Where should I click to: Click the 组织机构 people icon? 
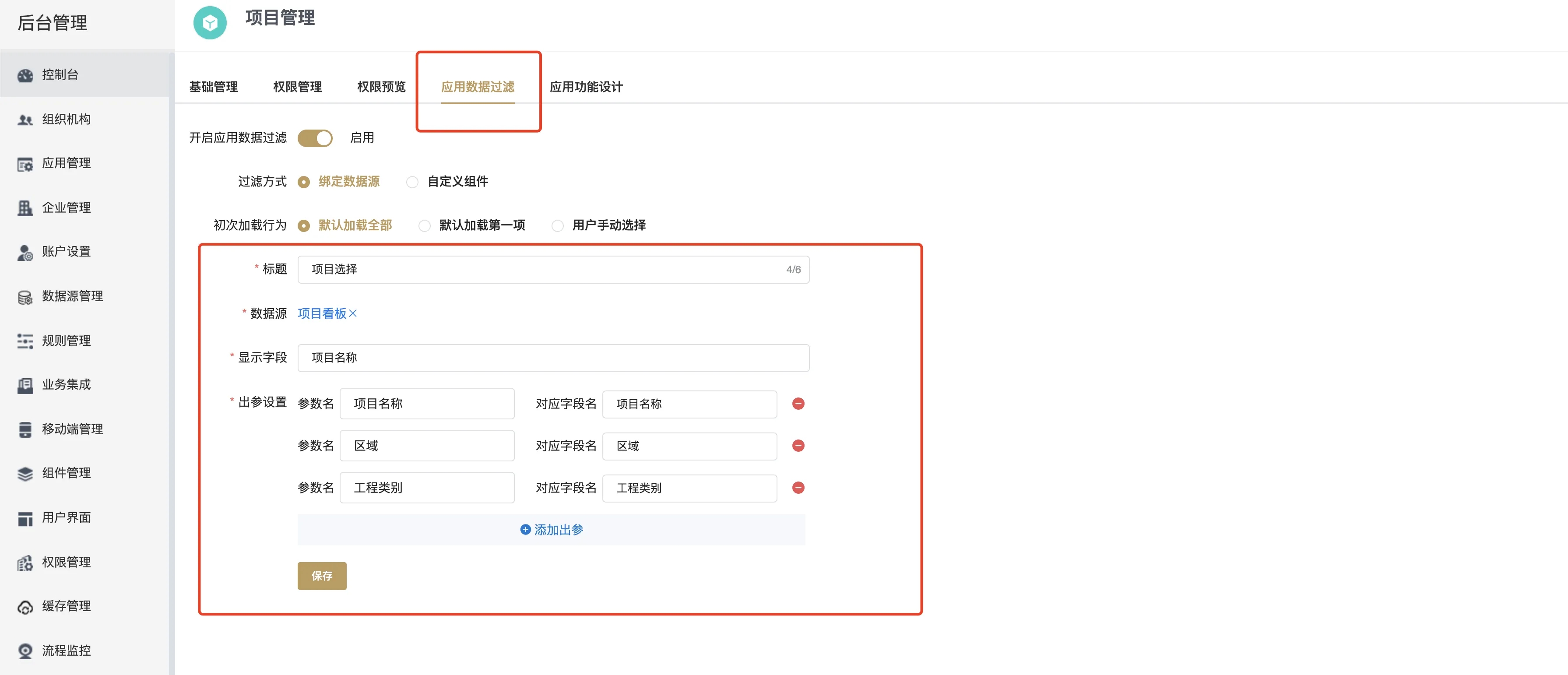[x=25, y=120]
